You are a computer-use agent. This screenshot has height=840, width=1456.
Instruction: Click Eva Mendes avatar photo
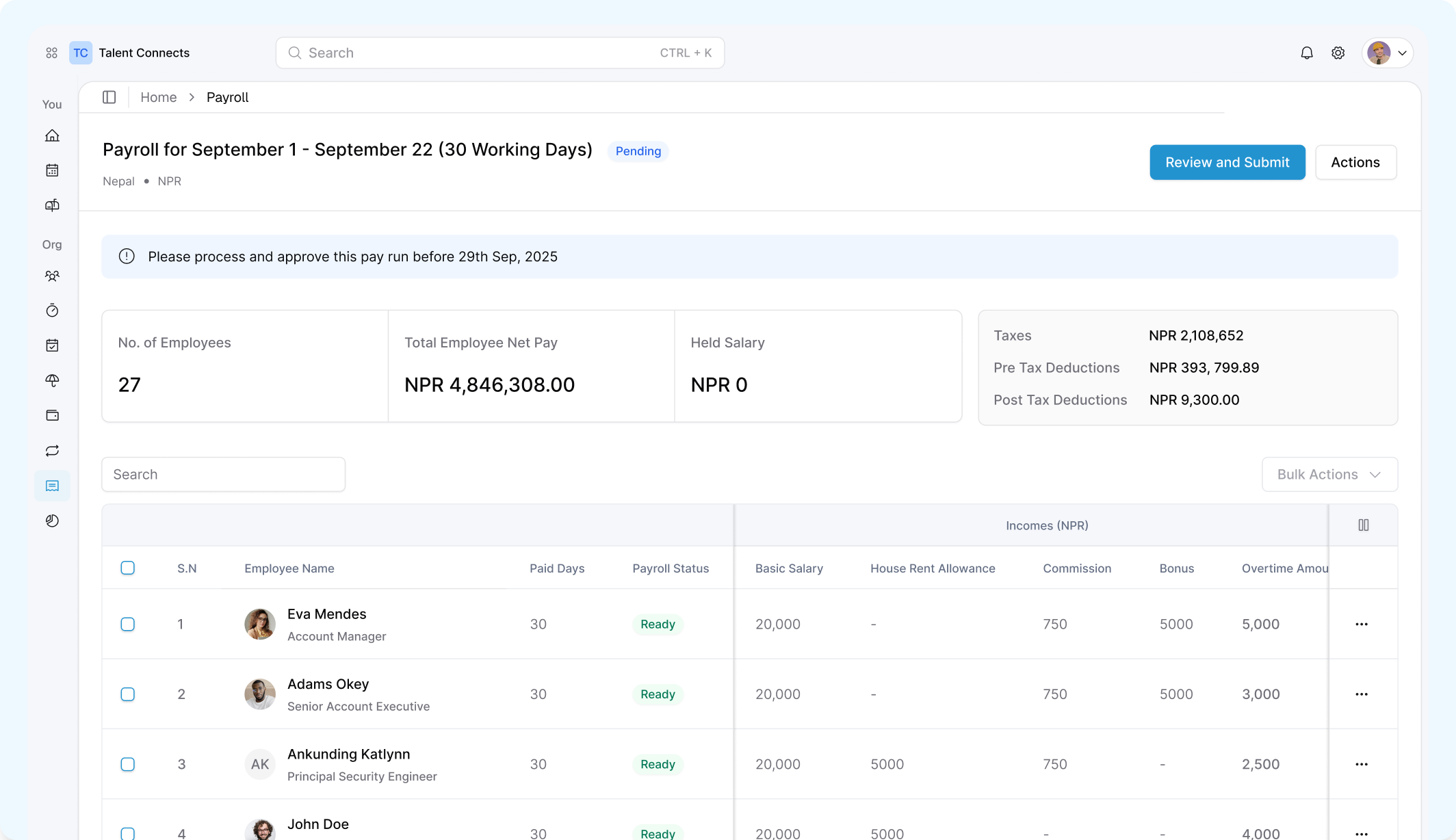[260, 624]
